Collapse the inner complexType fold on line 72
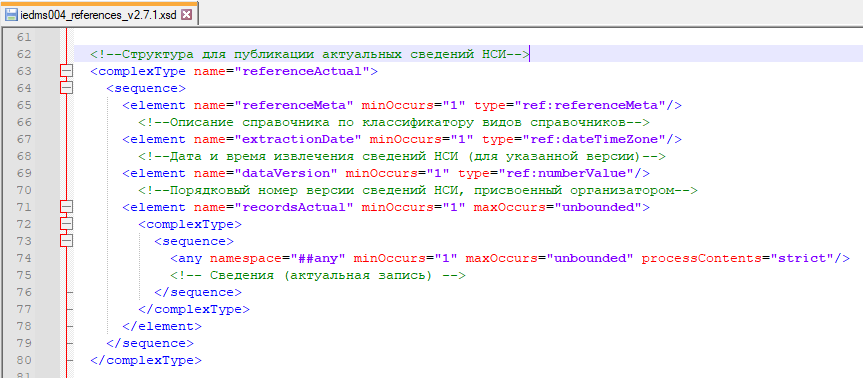Screen dimensions: 863x378 click(x=67, y=224)
